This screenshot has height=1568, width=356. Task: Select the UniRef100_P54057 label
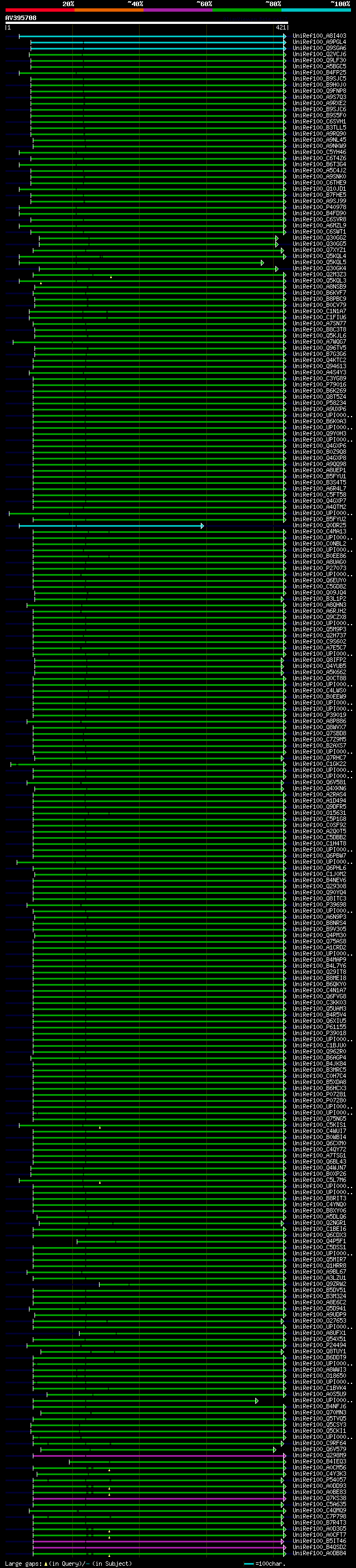click(x=319, y=1480)
